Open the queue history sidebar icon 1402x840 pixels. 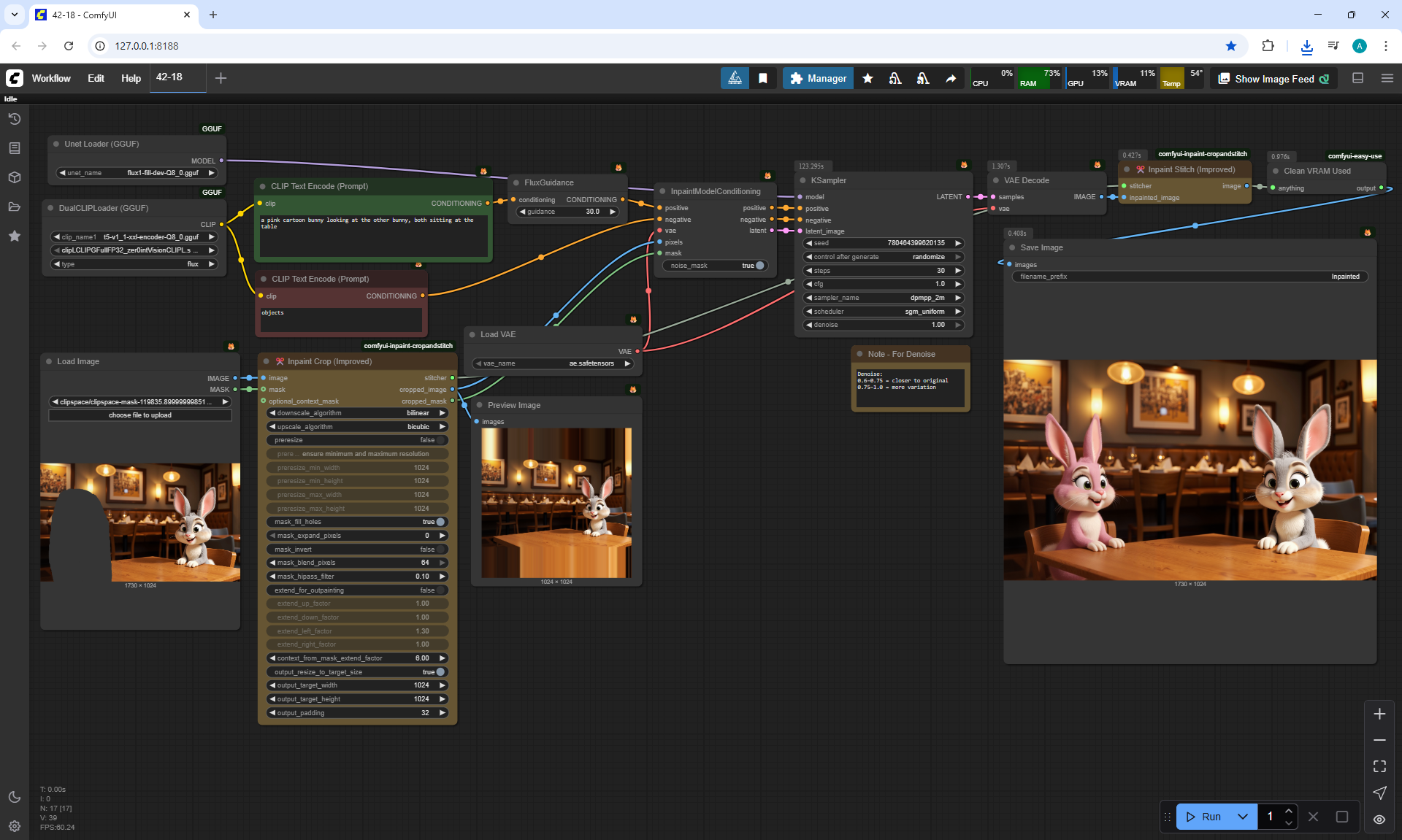15,119
